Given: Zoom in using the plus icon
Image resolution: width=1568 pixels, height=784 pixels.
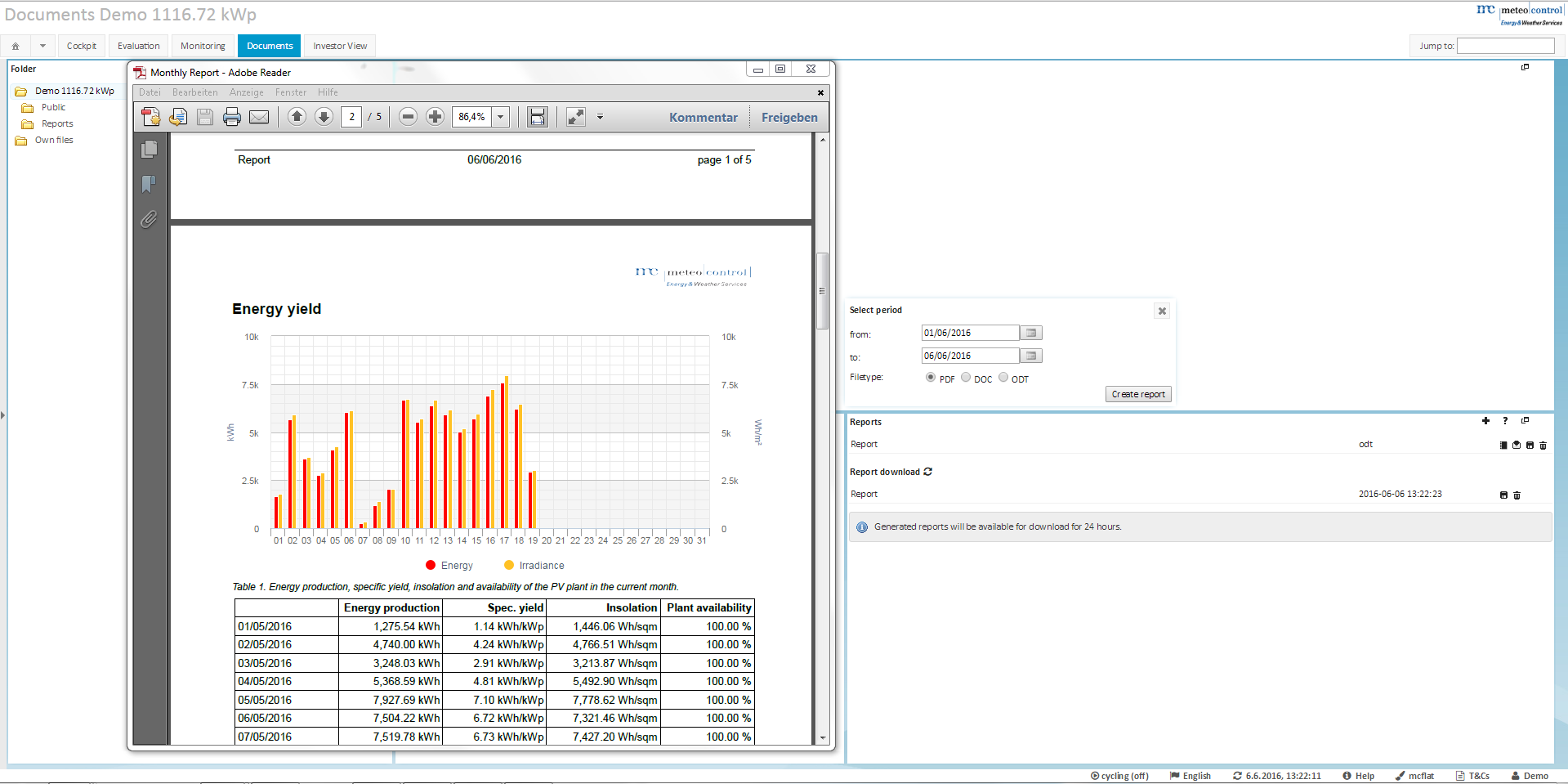Looking at the screenshot, I should point(436,117).
